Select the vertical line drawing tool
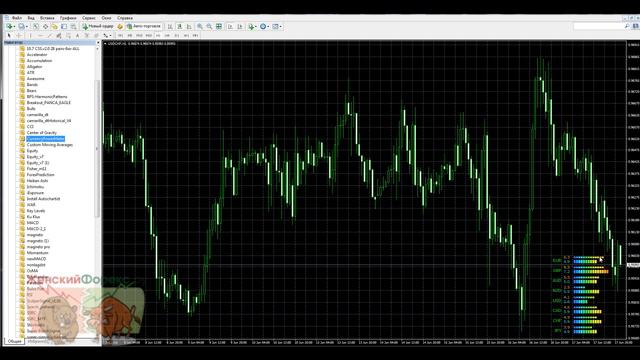The image size is (640, 360). 30,36
